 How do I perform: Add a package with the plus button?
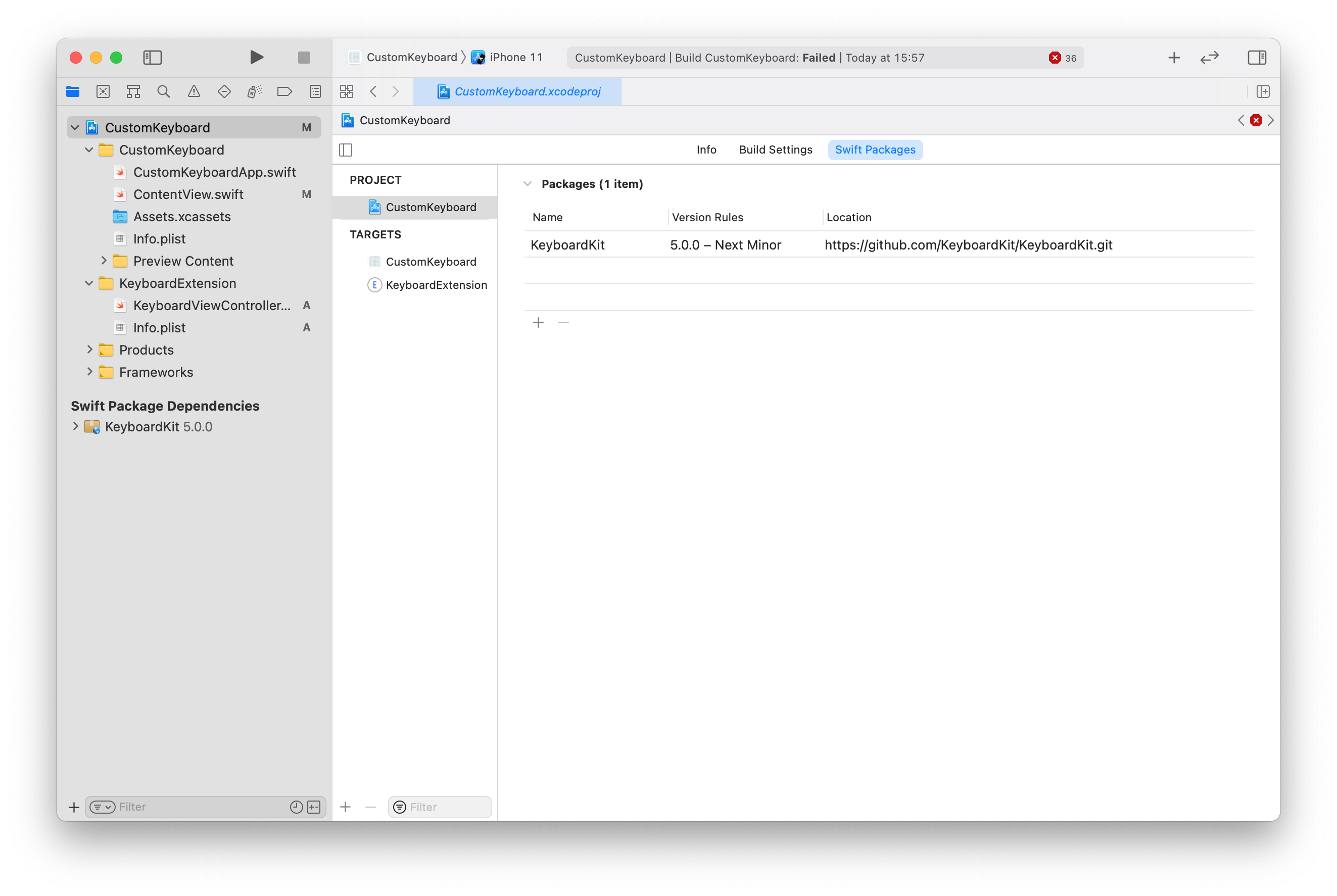[538, 322]
